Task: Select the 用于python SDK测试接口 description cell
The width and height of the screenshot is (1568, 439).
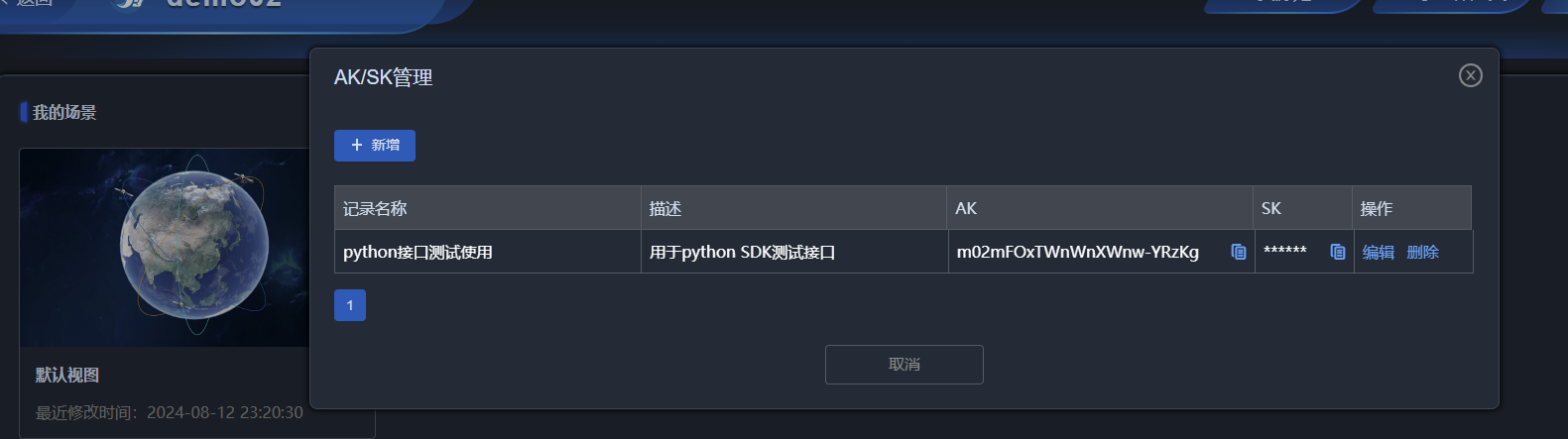Action: [794, 252]
